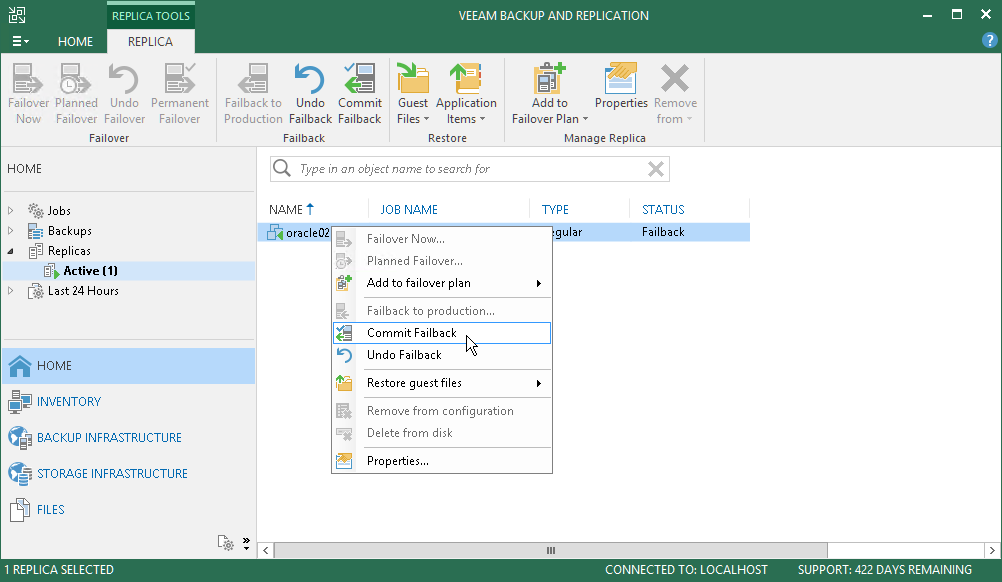The height and width of the screenshot is (582, 1002).
Task: Click the horizontal scrollbar thumb
Action: pyautogui.click(x=550, y=550)
